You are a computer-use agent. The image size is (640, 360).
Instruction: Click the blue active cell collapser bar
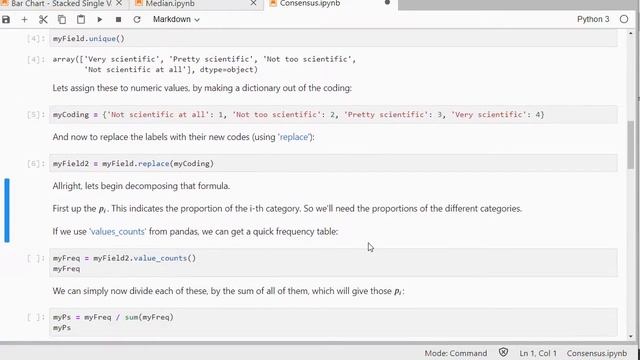[7, 210]
